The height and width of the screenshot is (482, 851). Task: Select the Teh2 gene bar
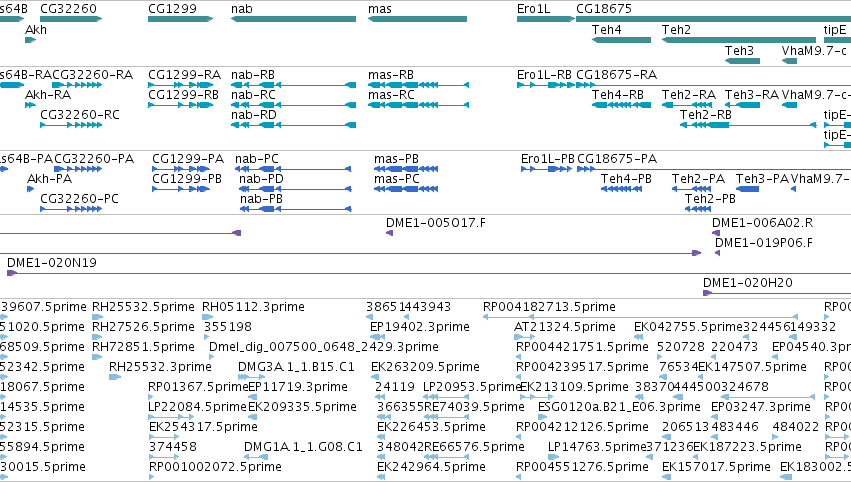coord(739,40)
